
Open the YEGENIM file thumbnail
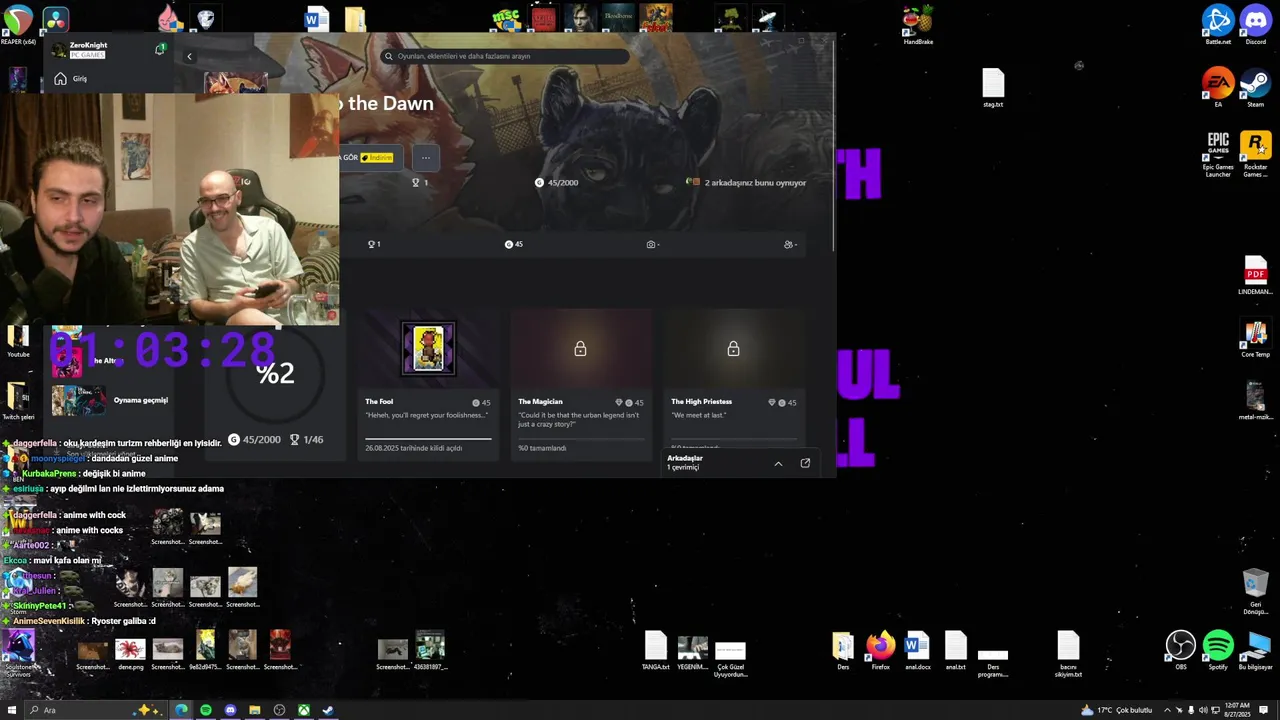(692, 653)
